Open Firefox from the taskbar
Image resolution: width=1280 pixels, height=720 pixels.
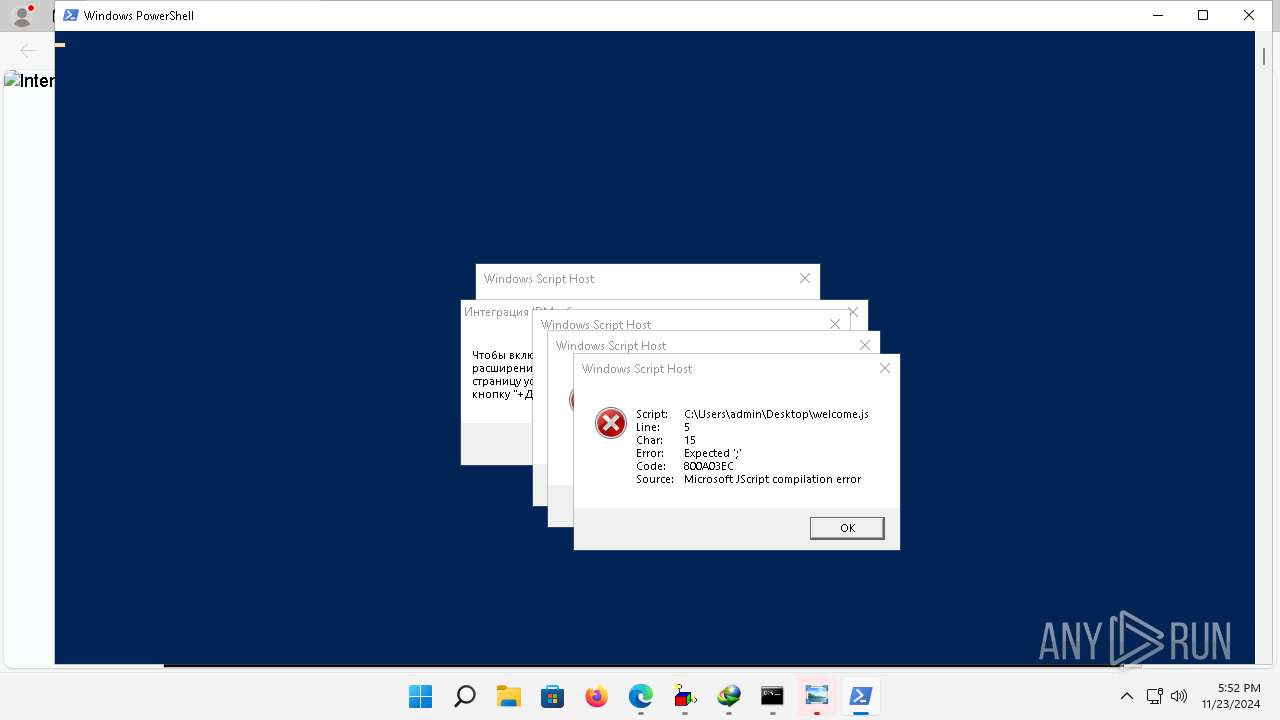[x=597, y=696]
